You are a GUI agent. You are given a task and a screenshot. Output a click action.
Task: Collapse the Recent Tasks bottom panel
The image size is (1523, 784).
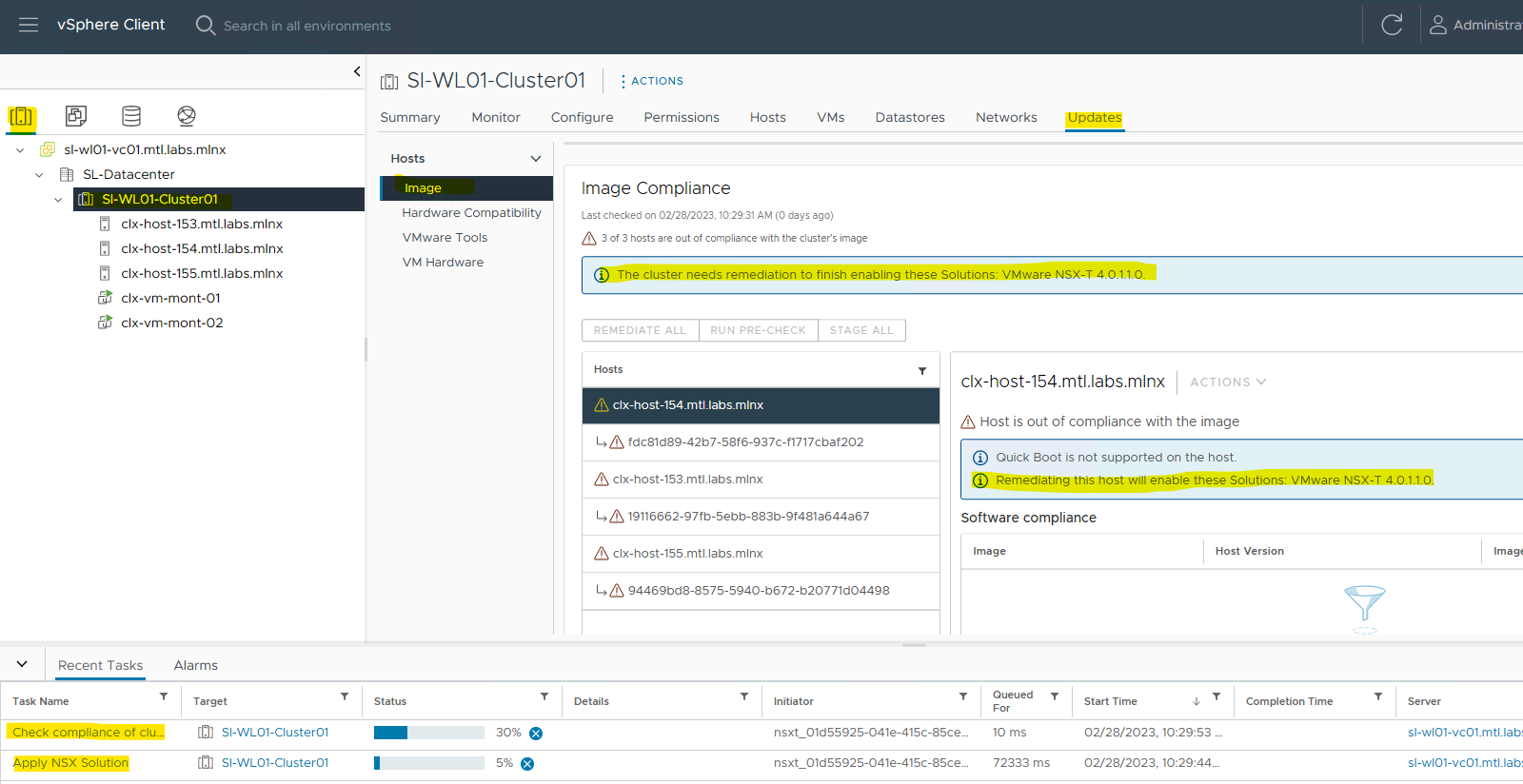[22, 664]
